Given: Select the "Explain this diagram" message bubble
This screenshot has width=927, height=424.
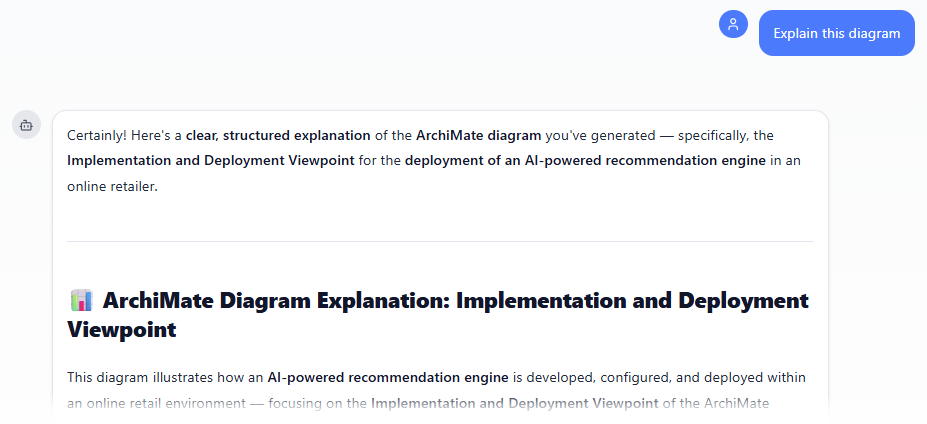Looking at the screenshot, I should click(836, 33).
